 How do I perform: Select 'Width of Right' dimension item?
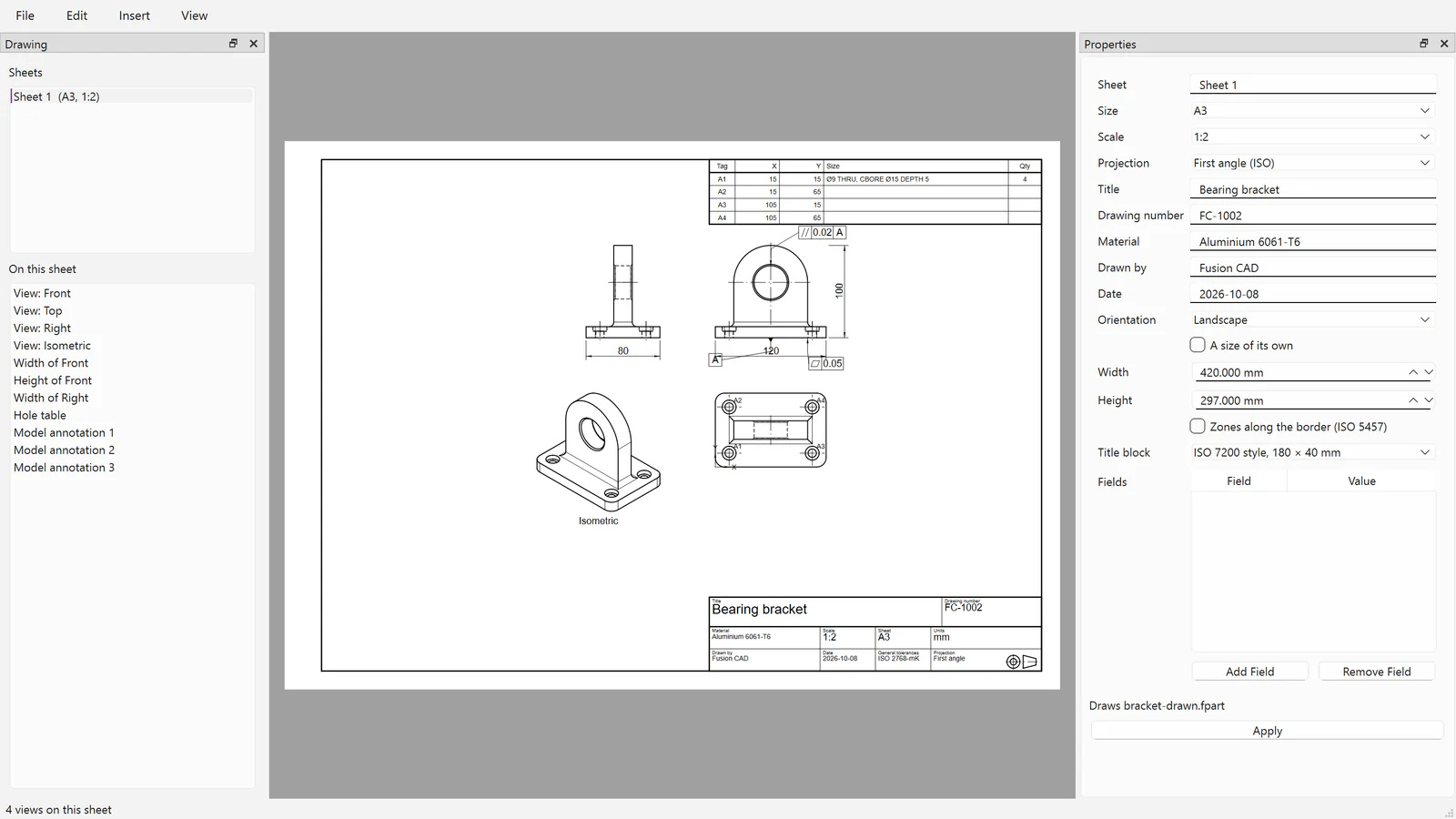click(132, 398)
